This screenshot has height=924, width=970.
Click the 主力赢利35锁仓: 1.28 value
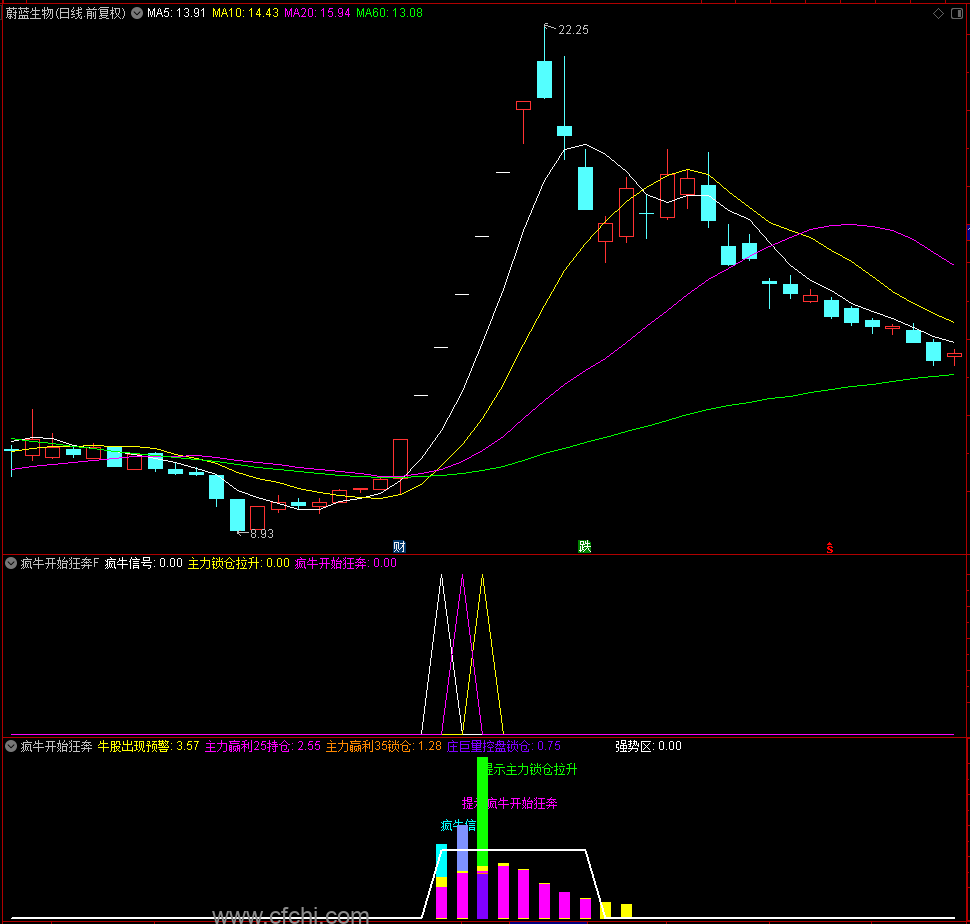[x=384, y=746]
